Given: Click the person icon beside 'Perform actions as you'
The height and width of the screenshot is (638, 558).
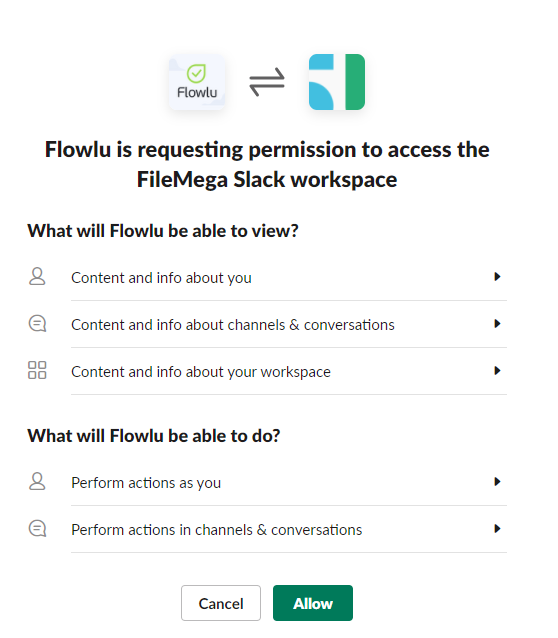Looking at the screenshot, I should tap(37, 482).
